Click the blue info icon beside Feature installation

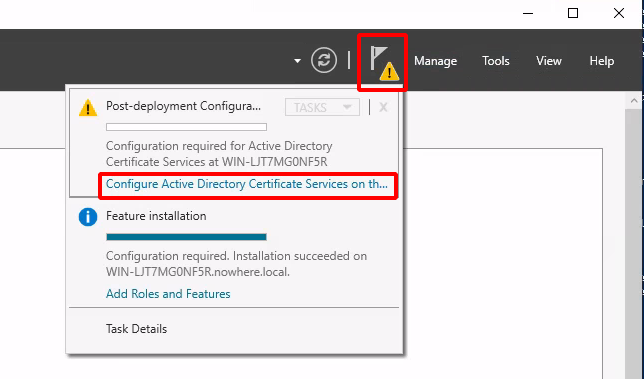(x=87, y=217)
